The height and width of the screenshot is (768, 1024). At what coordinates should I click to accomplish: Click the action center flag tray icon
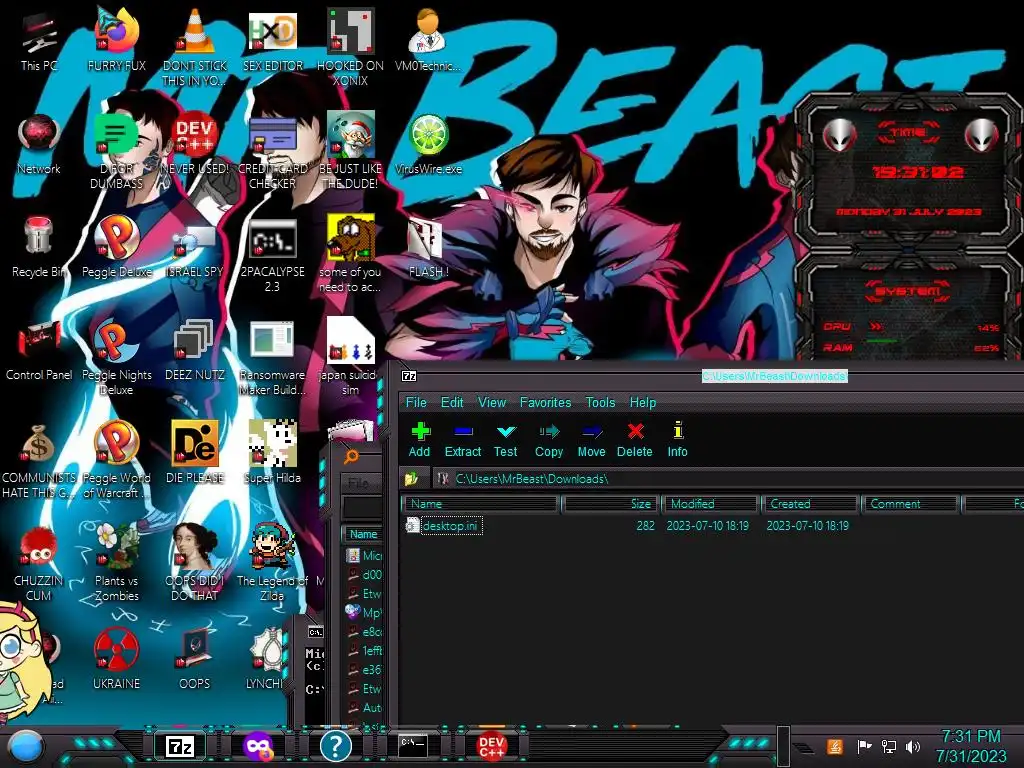click(865, 746)
